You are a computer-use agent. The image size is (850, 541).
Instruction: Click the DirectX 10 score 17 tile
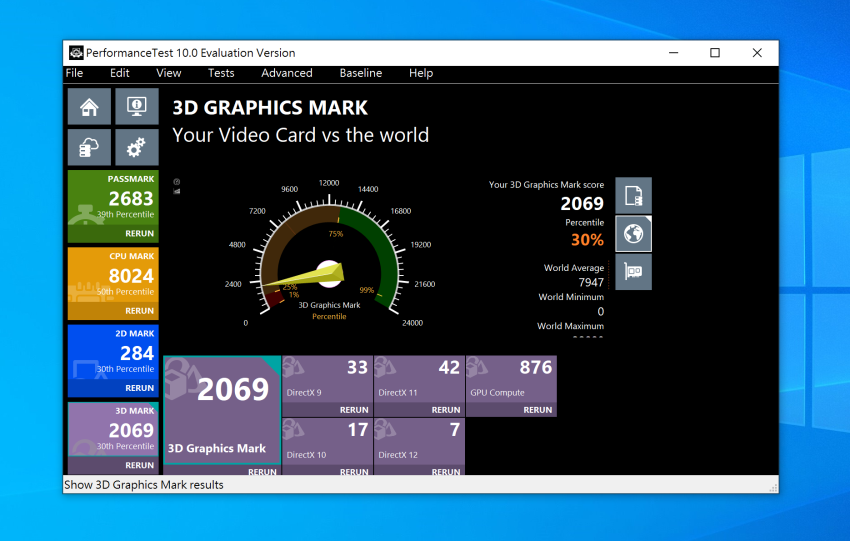click(327, 447)
